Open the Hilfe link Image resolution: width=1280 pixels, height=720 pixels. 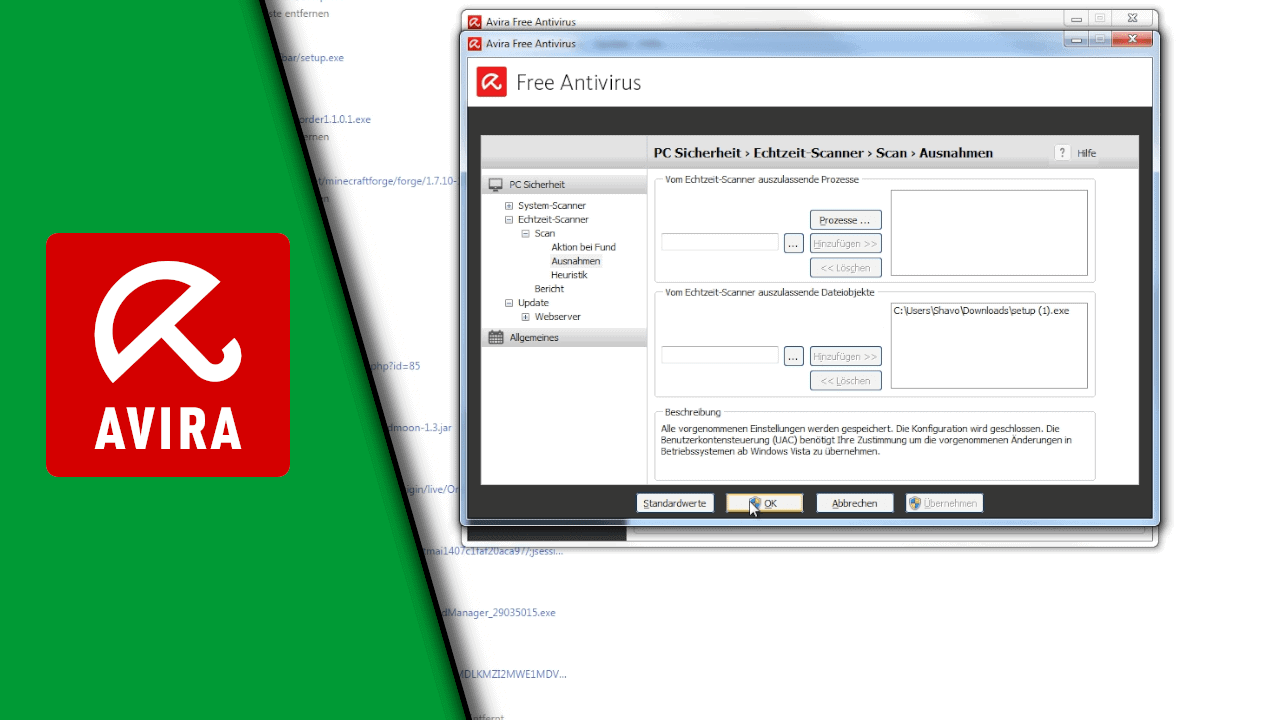pyautogui.click(x=1086, y=153)
